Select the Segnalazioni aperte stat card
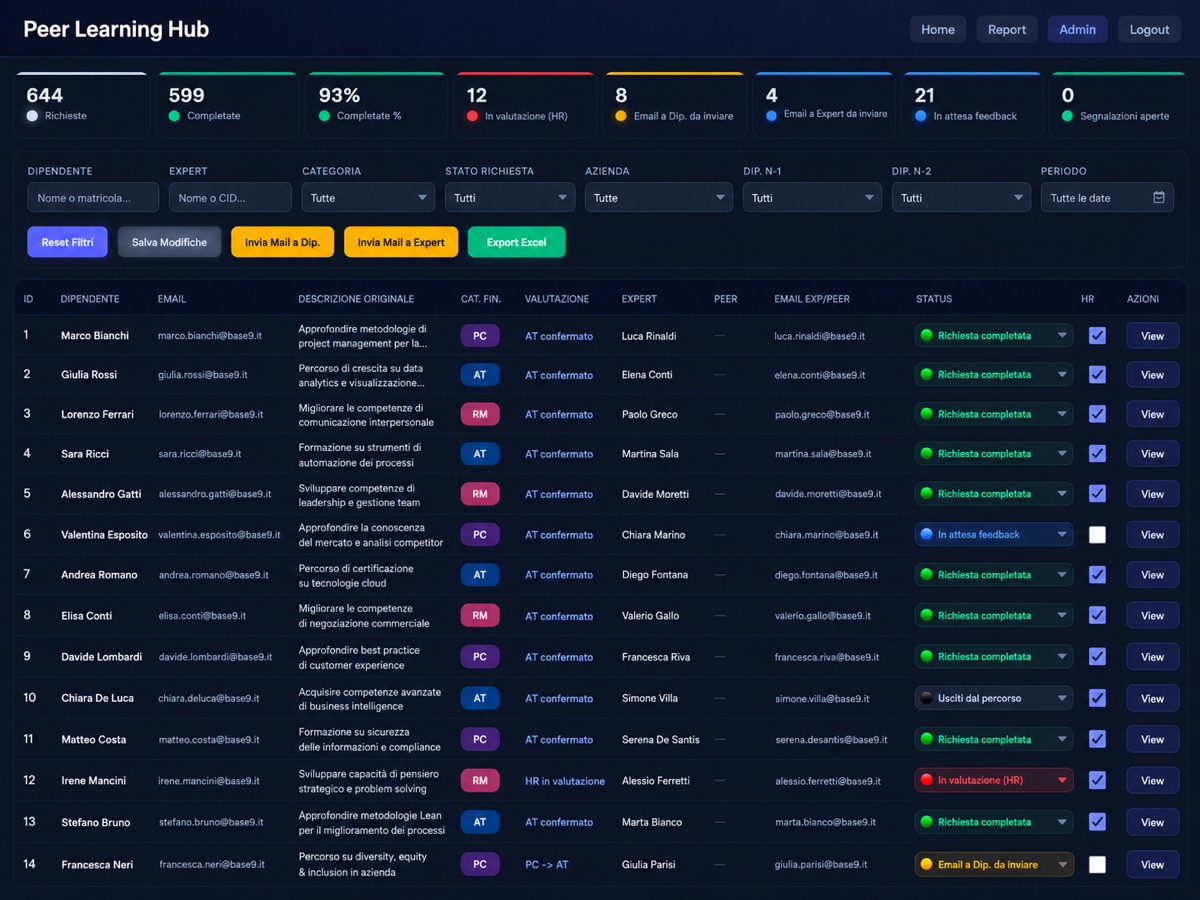The height and width of the screenshot is (900, 1200). [x=1119, y=105]
